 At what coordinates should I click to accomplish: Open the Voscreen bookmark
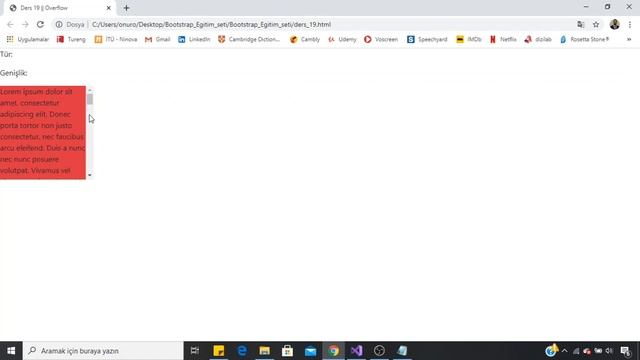[381, 39]
